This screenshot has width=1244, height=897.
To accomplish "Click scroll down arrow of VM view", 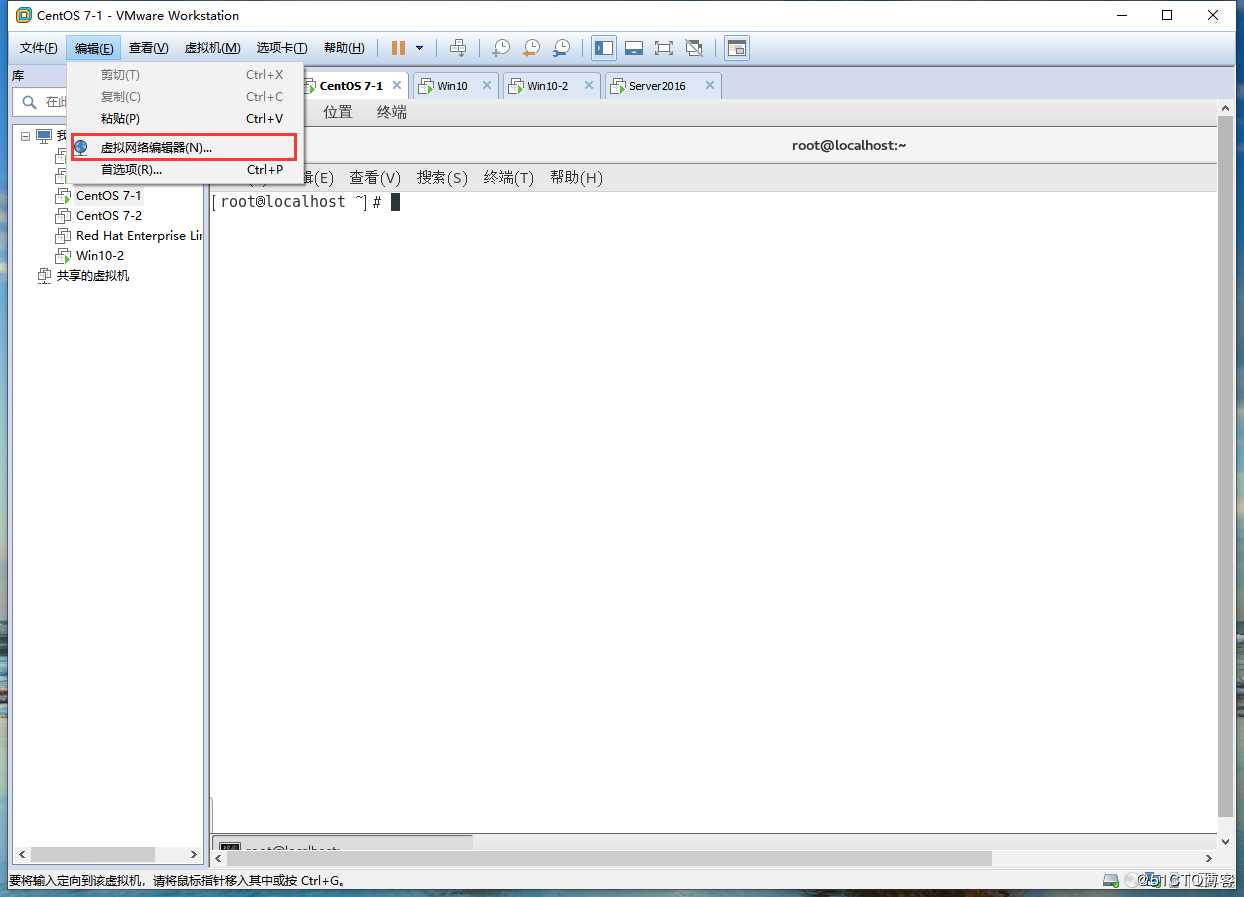I will click(x=1225, y=841).
